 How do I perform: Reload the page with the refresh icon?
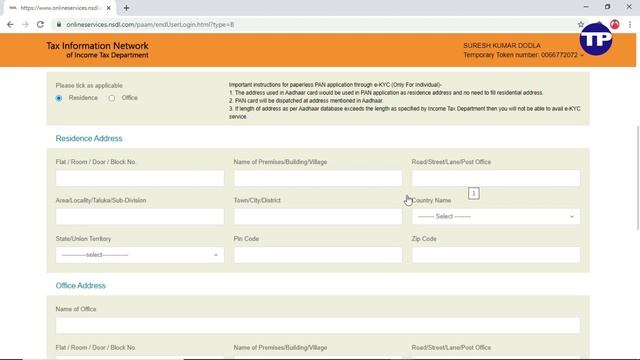40,24
